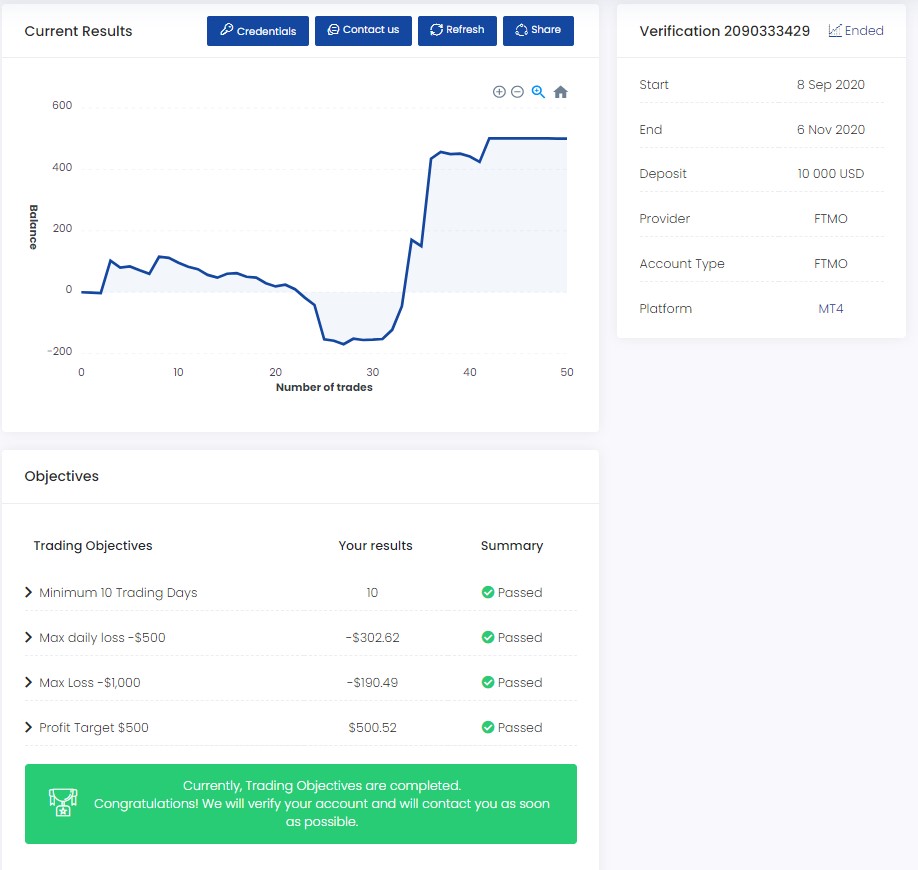
Task: Click the balance line peak on chart
Action: 491,139
